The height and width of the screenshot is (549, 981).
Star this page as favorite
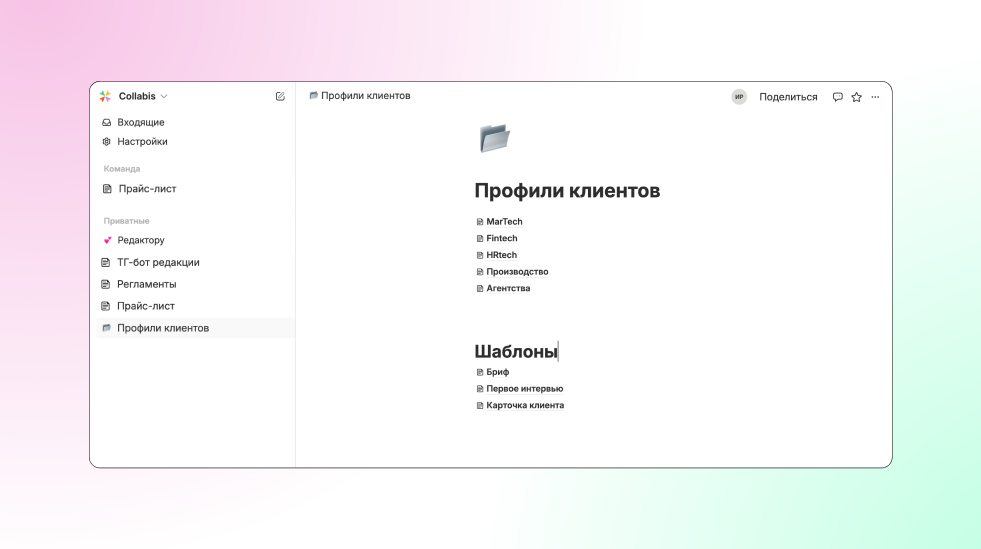point(857,97)
